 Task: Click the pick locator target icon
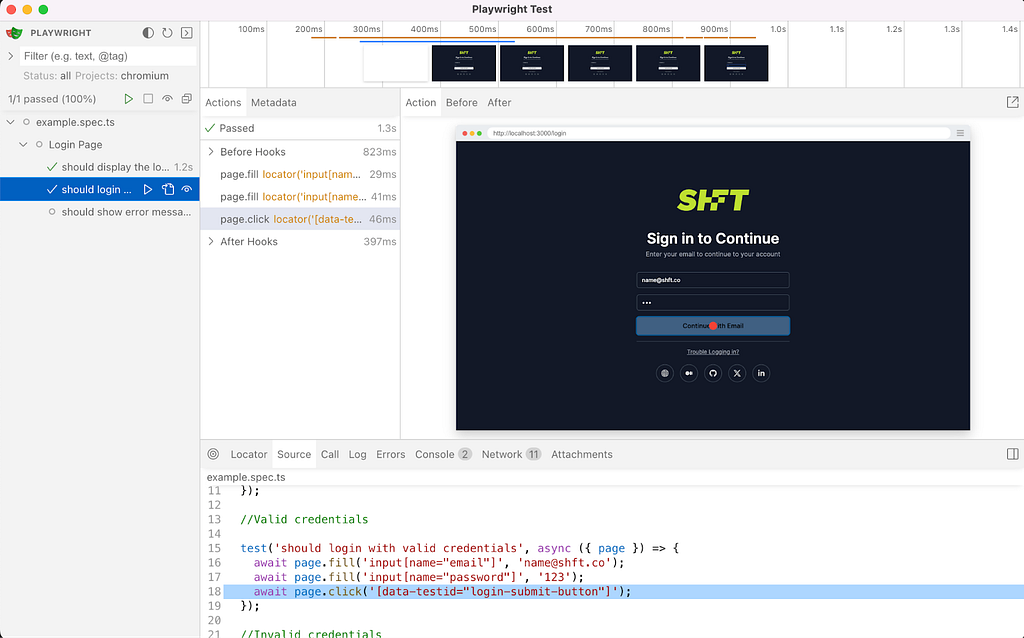pos(213,454)
